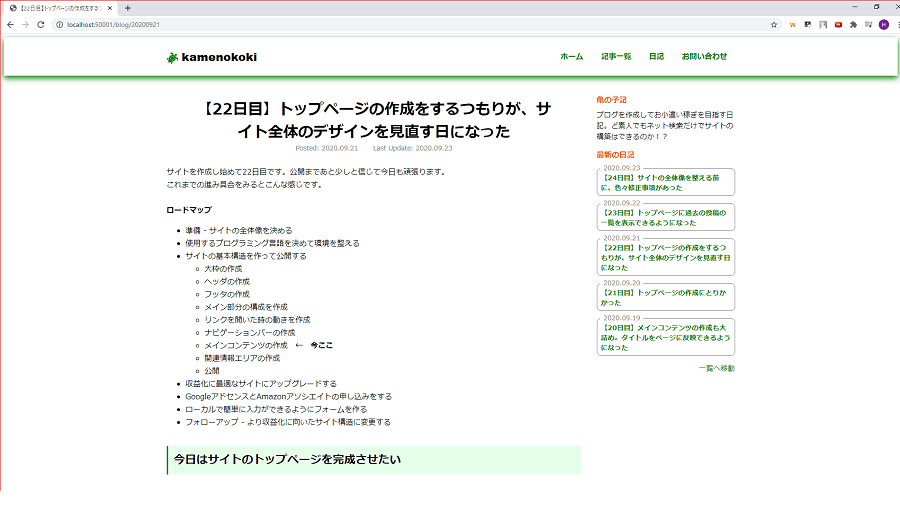The image size is (900, 514).
Task: Reload the page with the refresh icon
Action: point(41,24)
